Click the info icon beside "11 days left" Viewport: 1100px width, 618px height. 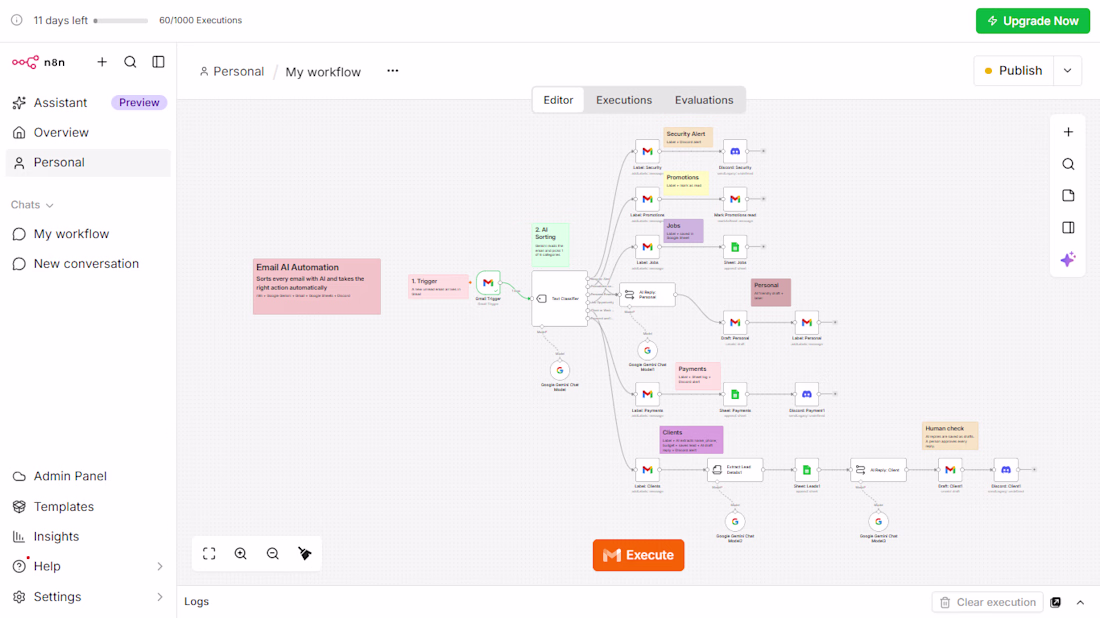[x=17, y=20]
